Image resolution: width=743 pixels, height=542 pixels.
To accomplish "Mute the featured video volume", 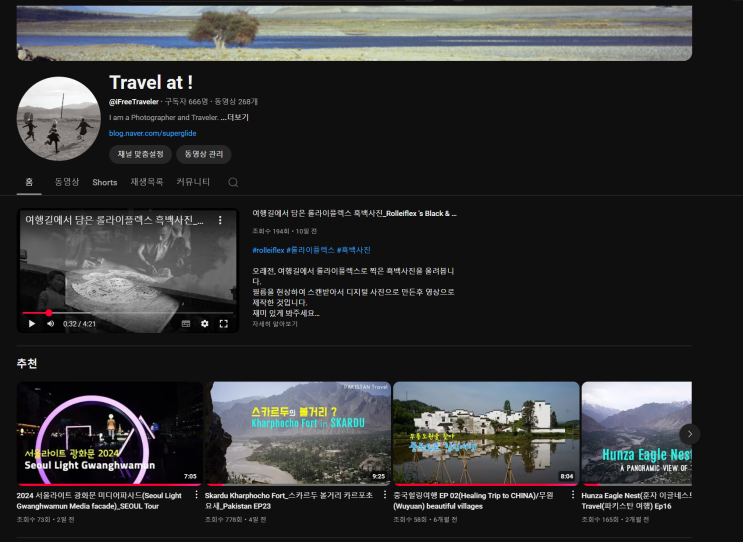I will tap(51, 324).
